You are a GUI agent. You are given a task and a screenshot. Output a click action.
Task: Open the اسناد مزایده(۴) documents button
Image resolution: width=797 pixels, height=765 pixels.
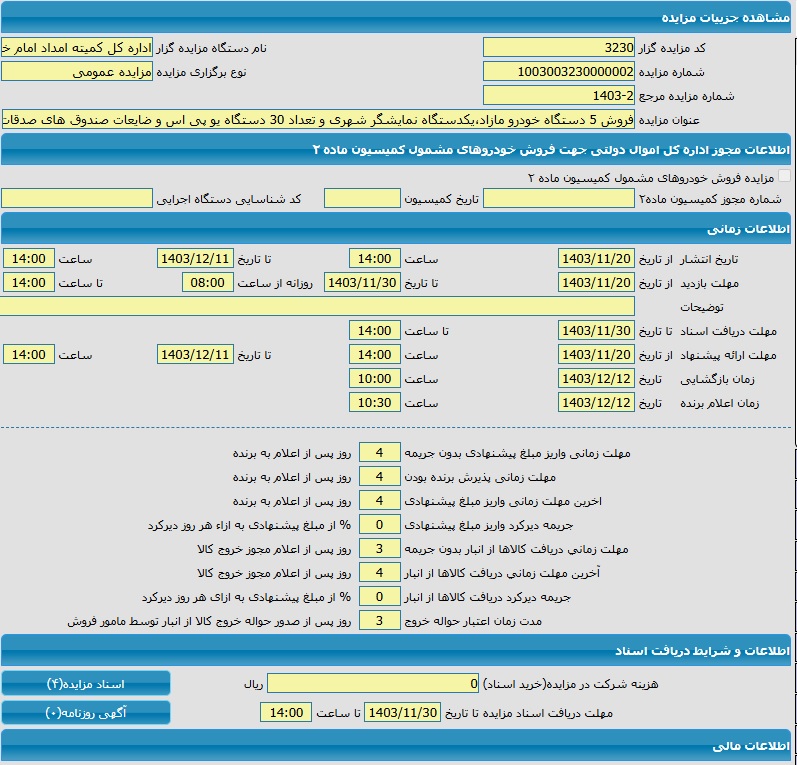86,683
